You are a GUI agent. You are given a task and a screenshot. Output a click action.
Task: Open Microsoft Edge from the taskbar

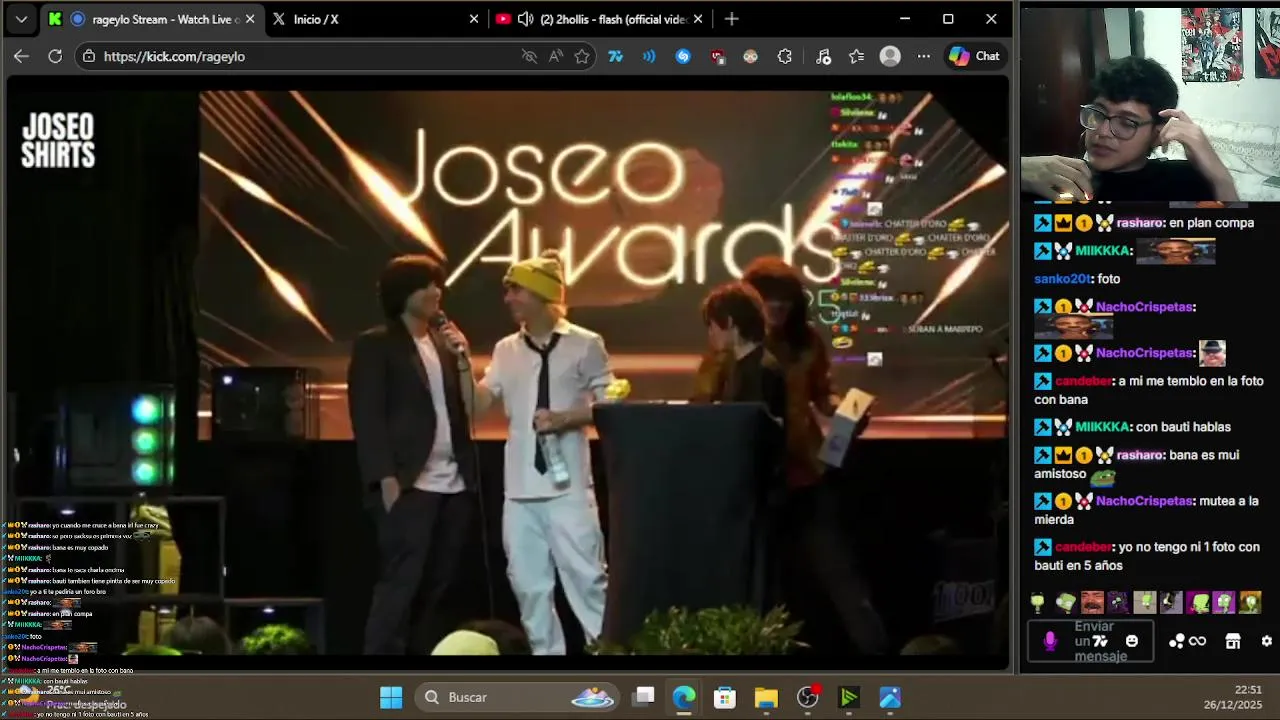click(x=684, y=697)
